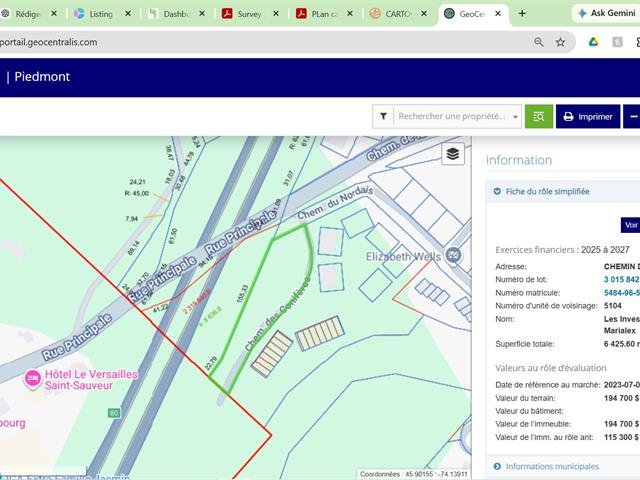Viewport: 640px width, 480px height.
Task: Click the filter funnel icon
Action: pos(383,117)
